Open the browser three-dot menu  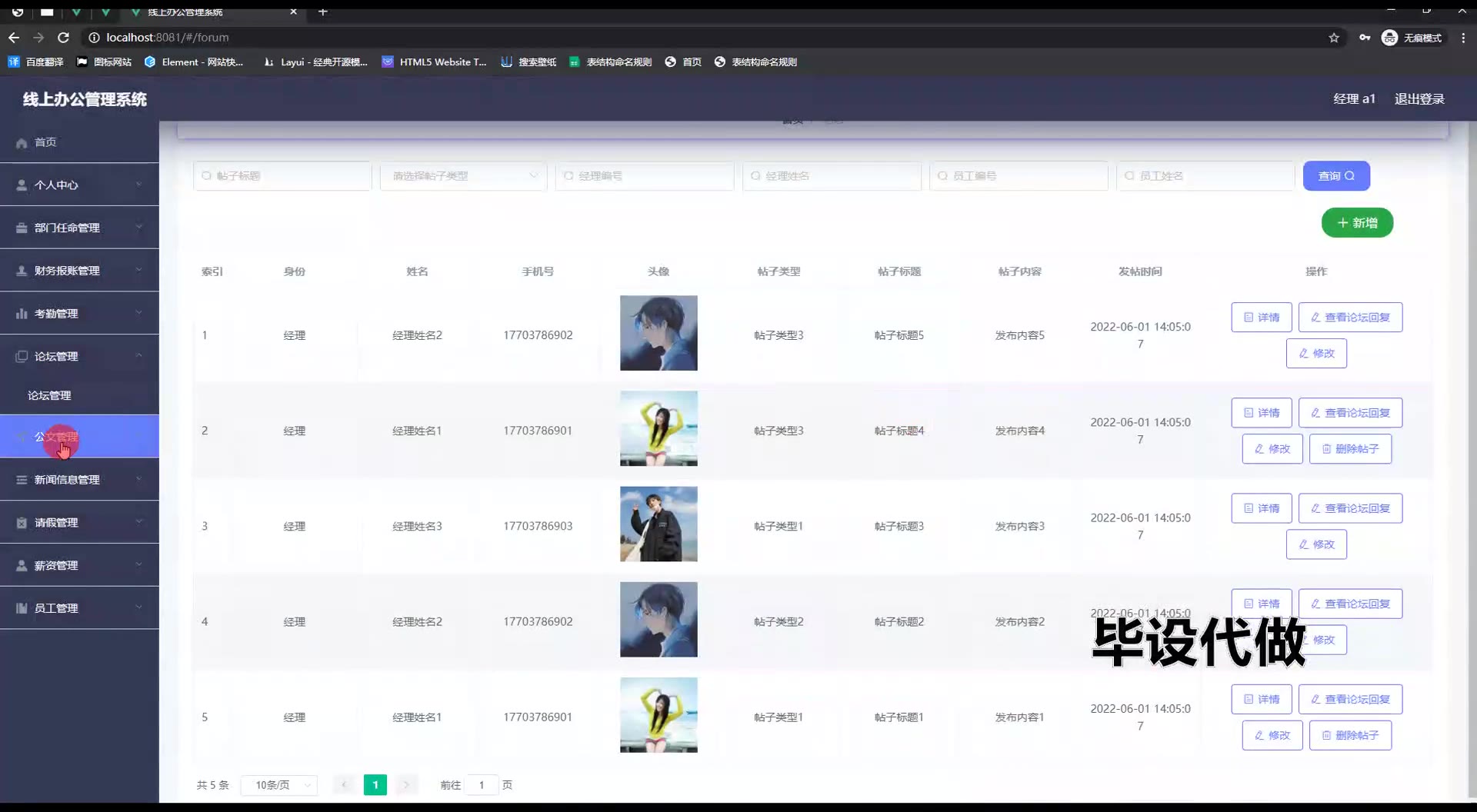click(x=1463, y=38)
